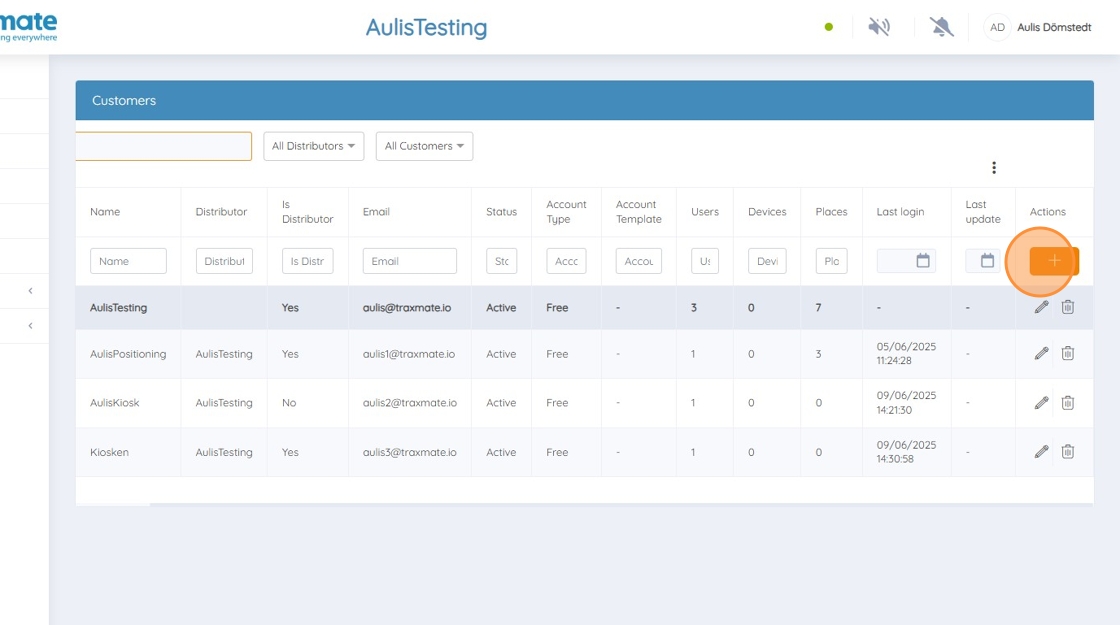Select the AulisKiosk name cell
The image size is (1120, 625).
114,403
